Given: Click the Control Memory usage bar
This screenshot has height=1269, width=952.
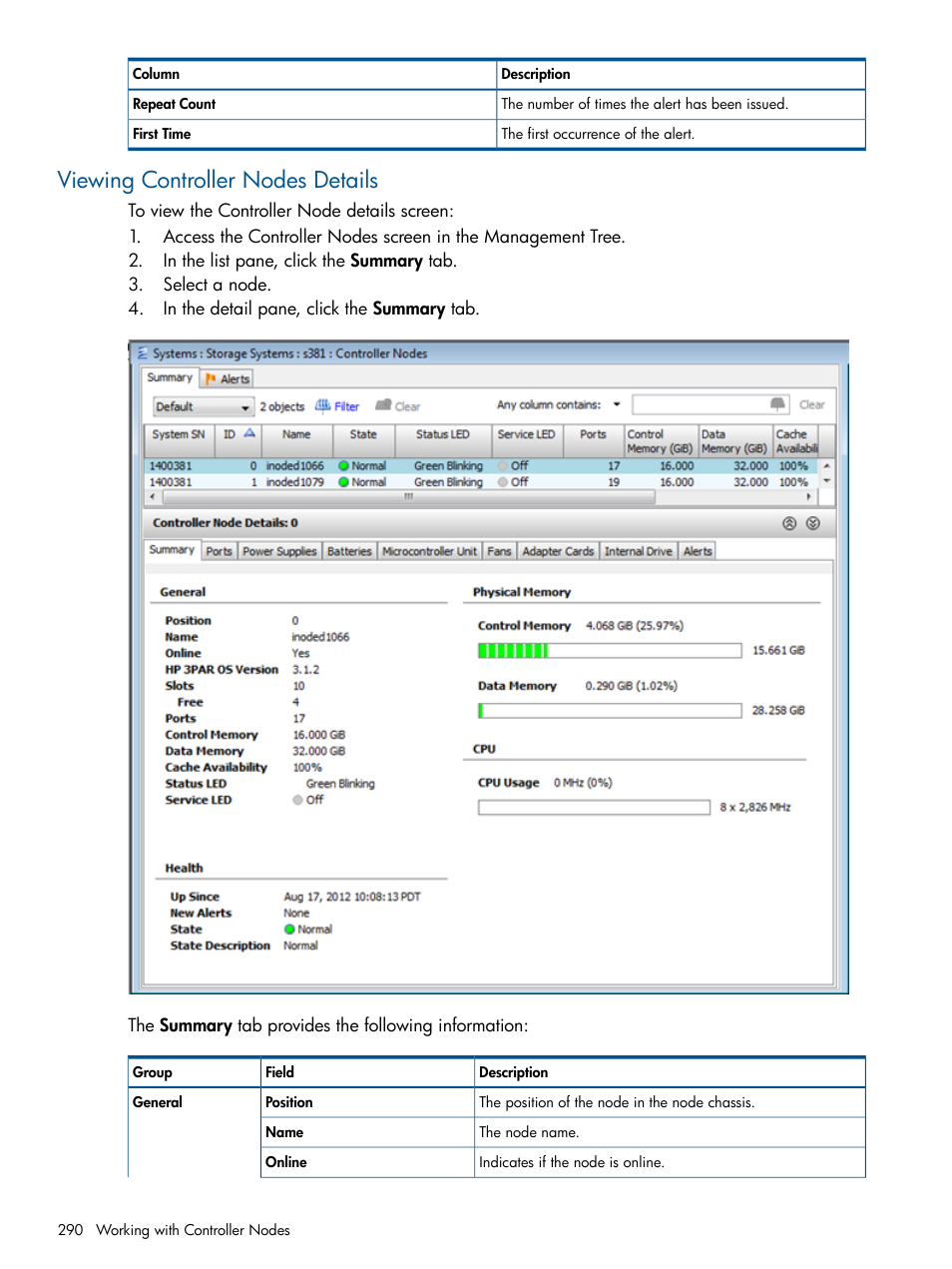Looking at the screenshot, I should [x=610, y=651].
